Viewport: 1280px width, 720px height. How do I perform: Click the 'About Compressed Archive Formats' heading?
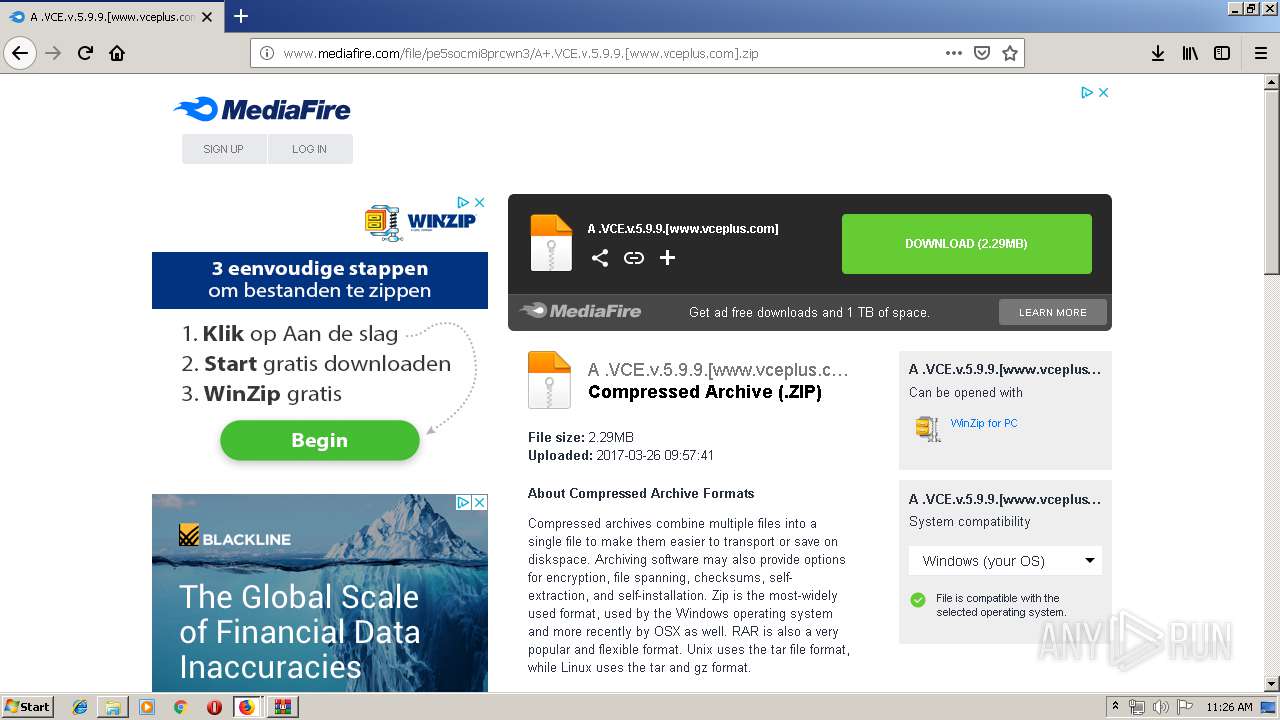tap(641, 493)
